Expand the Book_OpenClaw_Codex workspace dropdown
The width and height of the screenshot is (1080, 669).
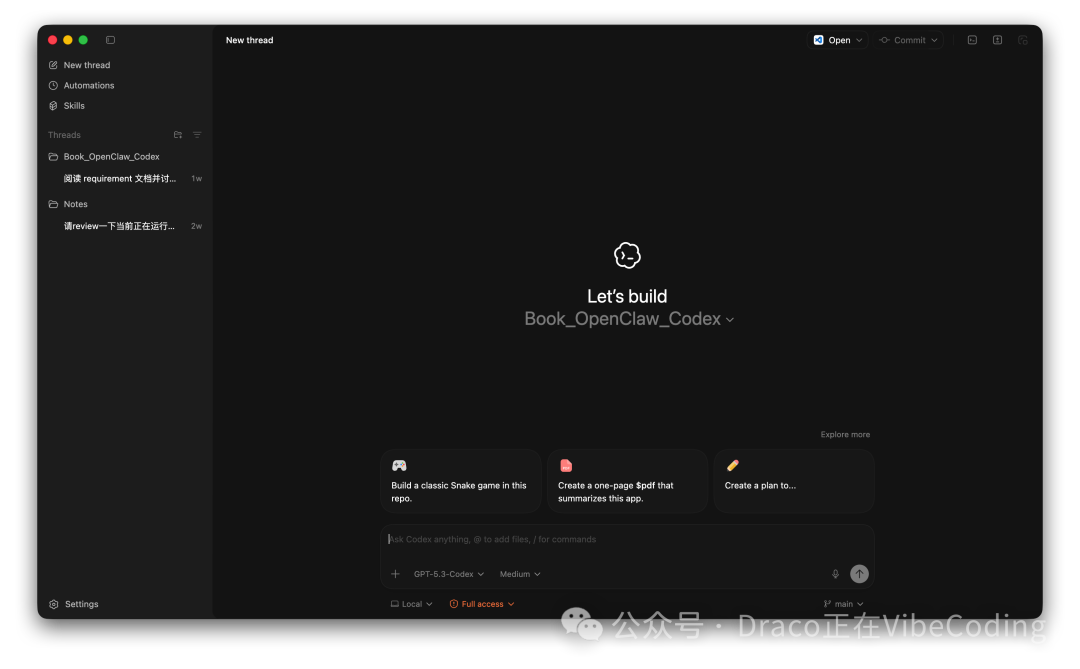628,319
